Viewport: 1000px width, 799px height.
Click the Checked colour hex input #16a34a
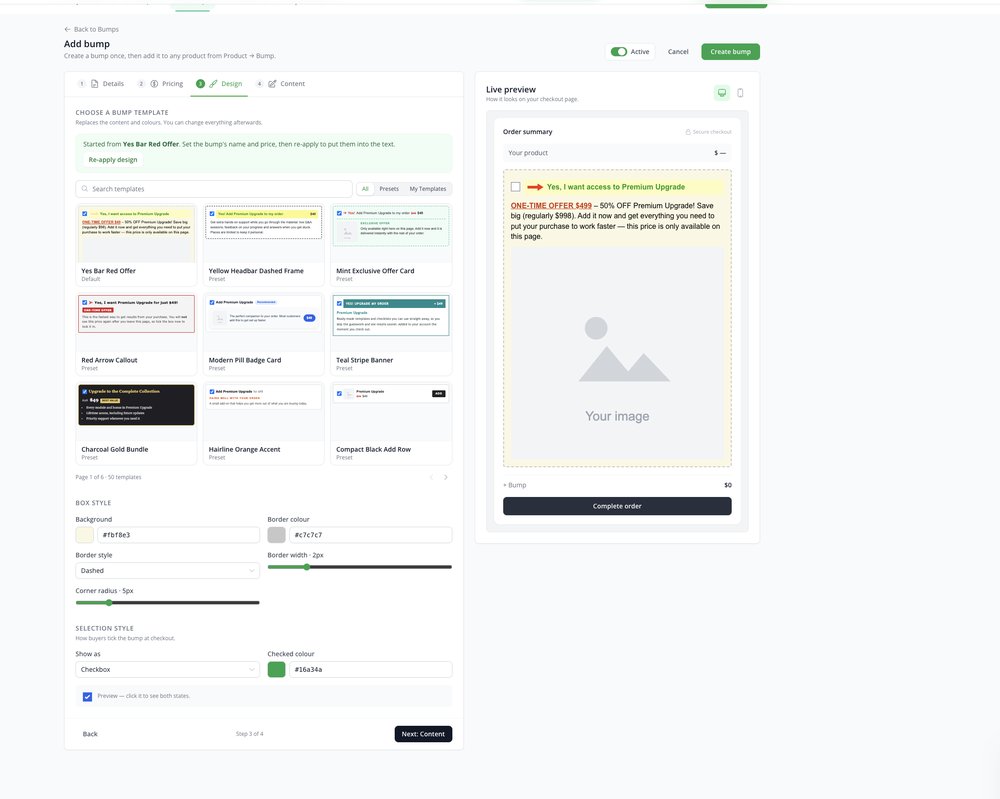(371, 670)
